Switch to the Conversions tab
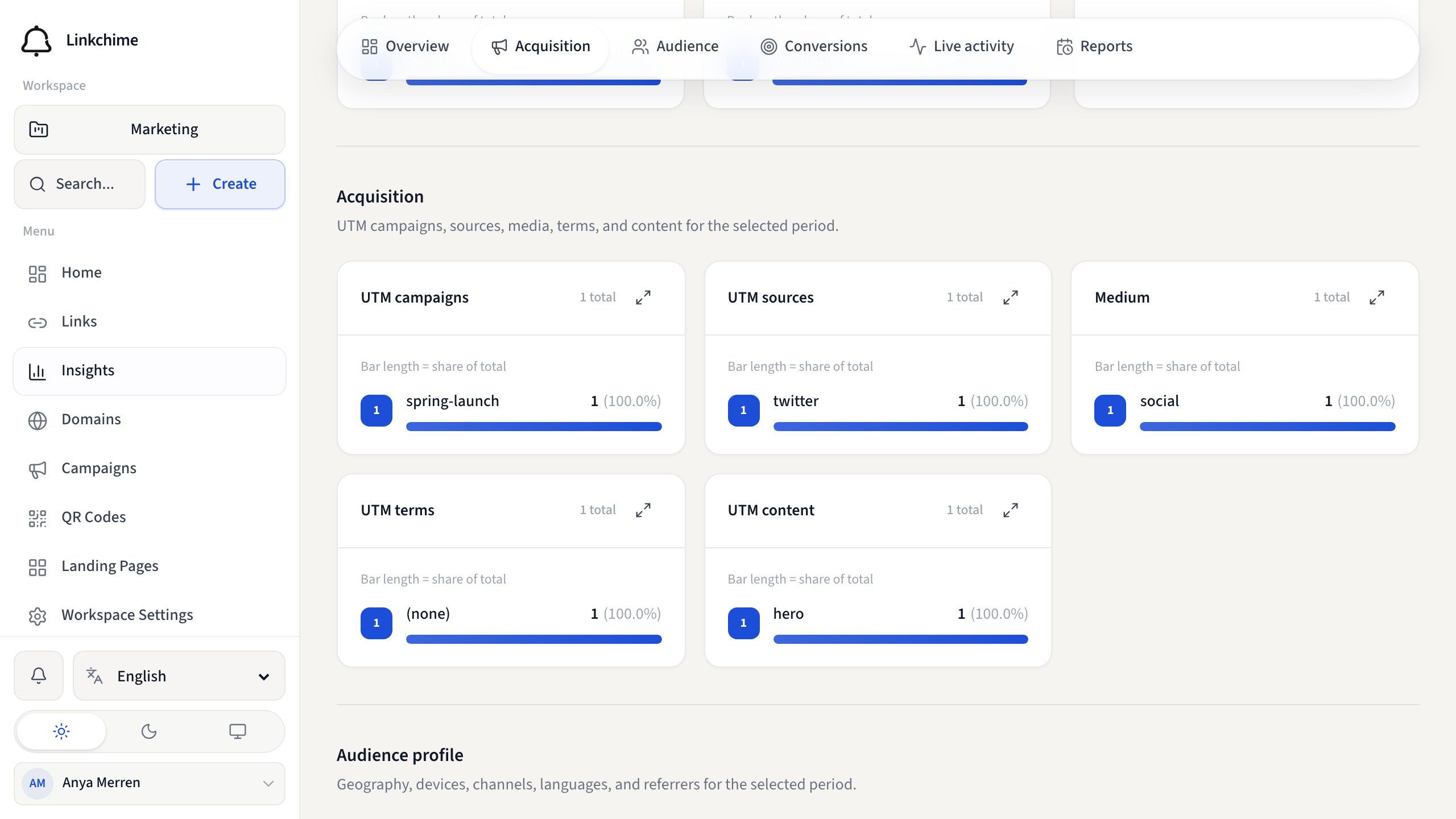Screen dimensions: 1456x819 pos(814,47)
